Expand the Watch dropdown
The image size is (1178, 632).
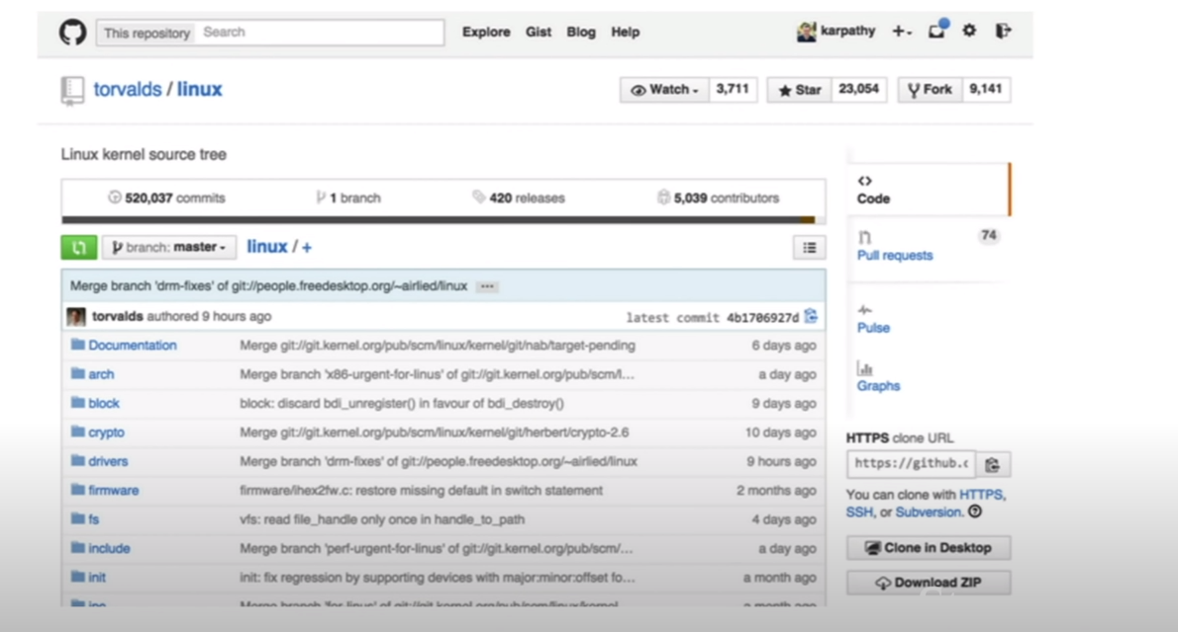(664, 89)
